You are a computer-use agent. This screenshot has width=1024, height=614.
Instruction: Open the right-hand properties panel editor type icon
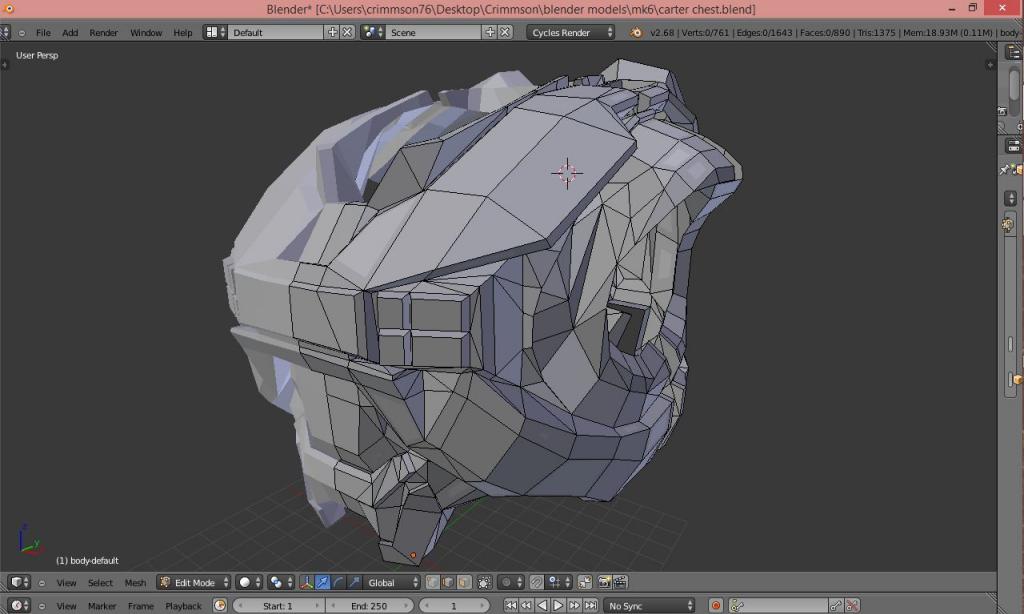(x=1014, y=146)
